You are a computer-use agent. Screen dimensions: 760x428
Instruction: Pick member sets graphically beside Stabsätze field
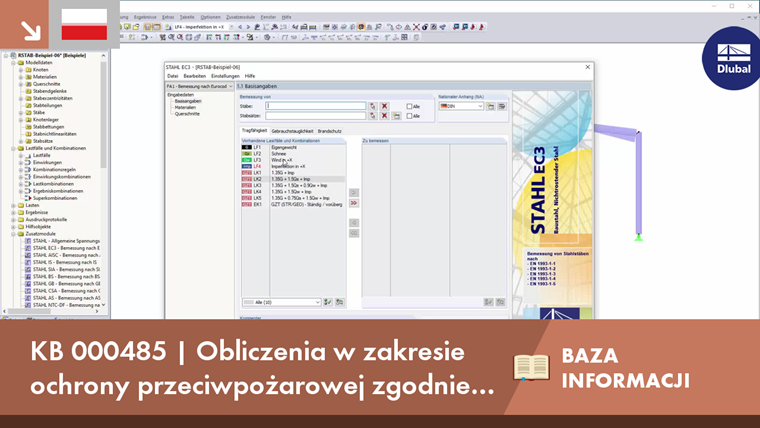pos(372,116)
